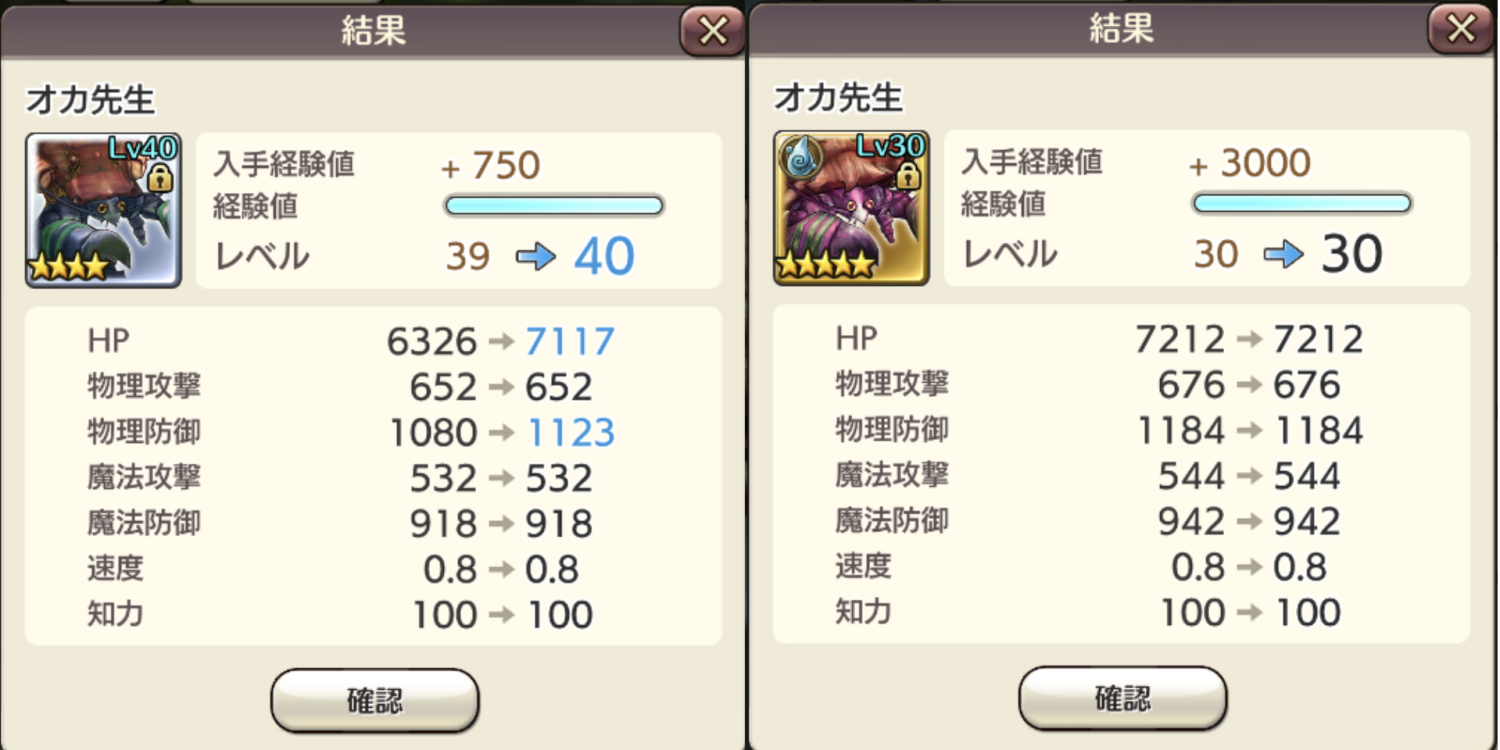Click the lock icon on Lv30 portrait
Viewport: 1500px width, 750px height.
(908, 175)
